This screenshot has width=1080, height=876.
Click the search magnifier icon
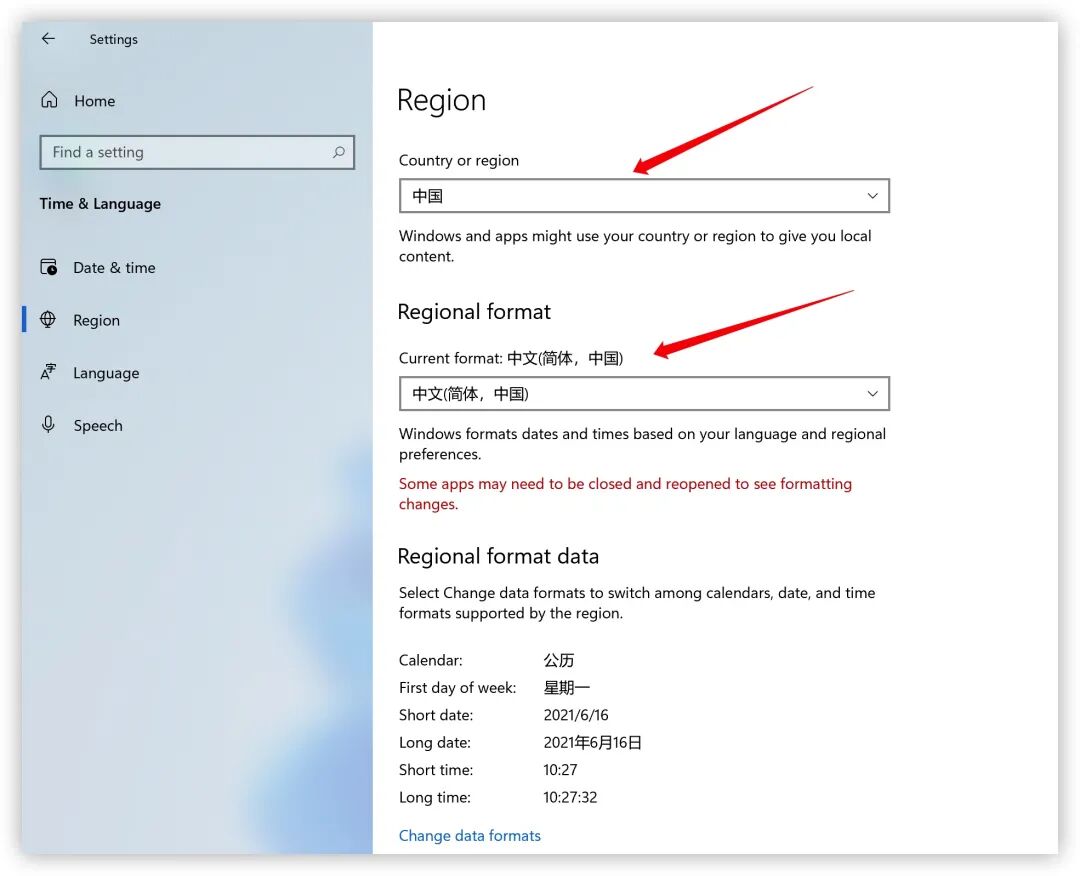pos(338,152)
